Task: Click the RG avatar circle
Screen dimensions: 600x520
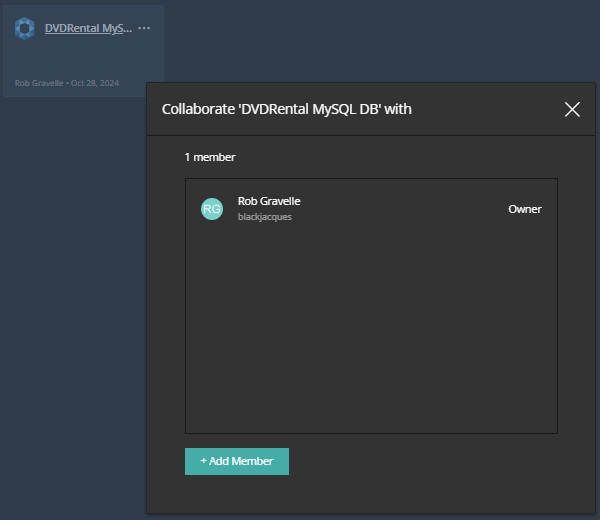Action: coord(212,209)
